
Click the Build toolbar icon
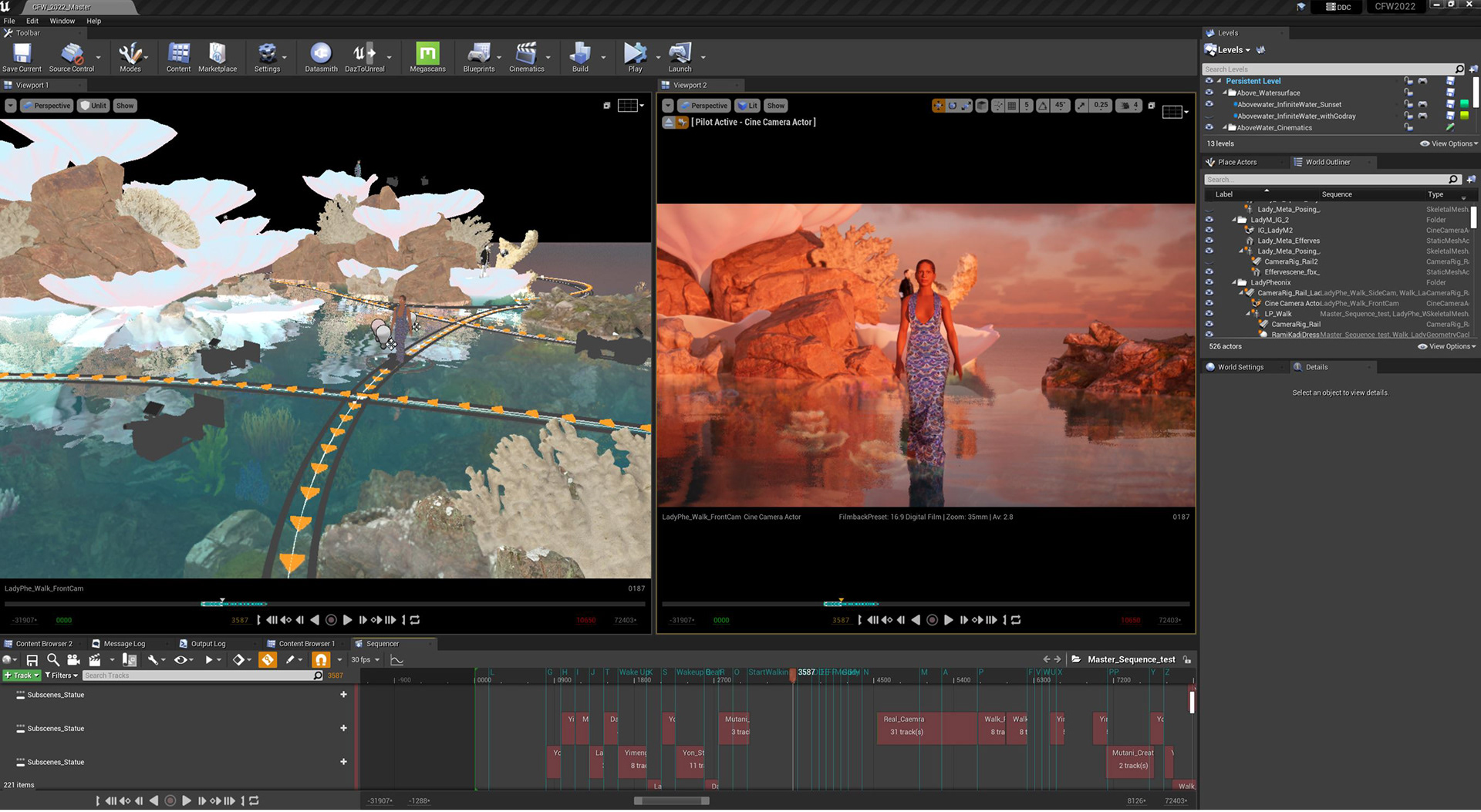coord(580,54)
